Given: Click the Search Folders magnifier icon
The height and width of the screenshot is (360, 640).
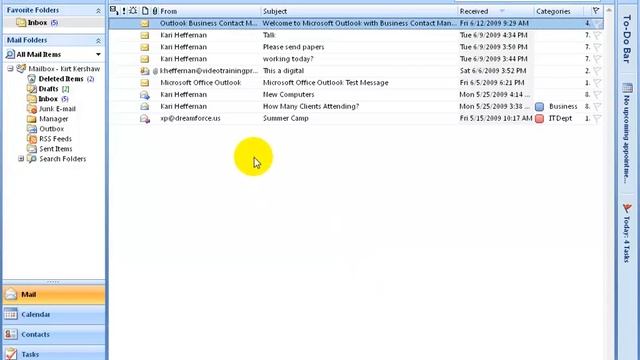Looking at the screenshot, I should (31, 159).
